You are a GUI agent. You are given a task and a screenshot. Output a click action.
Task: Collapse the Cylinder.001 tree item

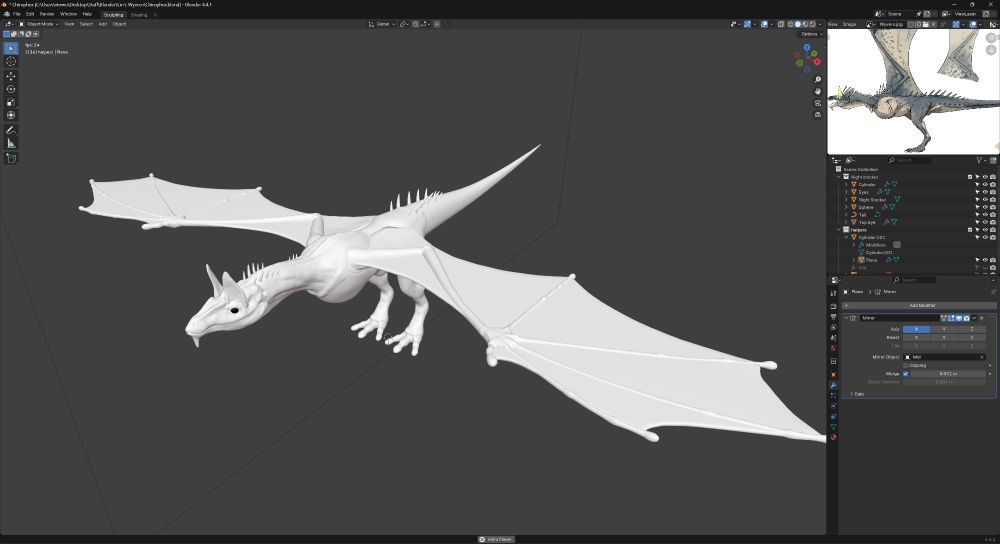[x=846, y=237]
